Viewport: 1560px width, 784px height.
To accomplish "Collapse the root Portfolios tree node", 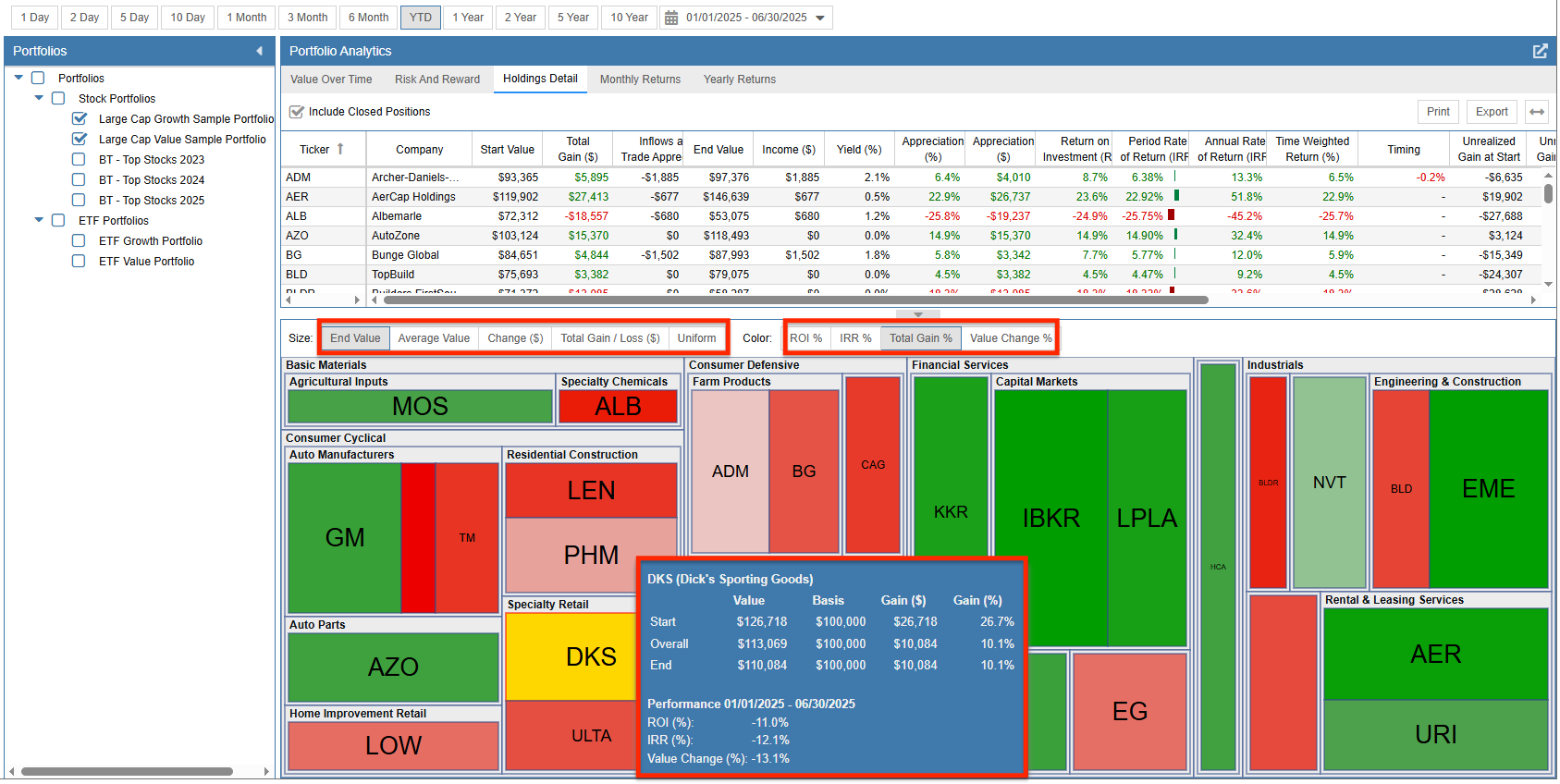I will [18, 78].
